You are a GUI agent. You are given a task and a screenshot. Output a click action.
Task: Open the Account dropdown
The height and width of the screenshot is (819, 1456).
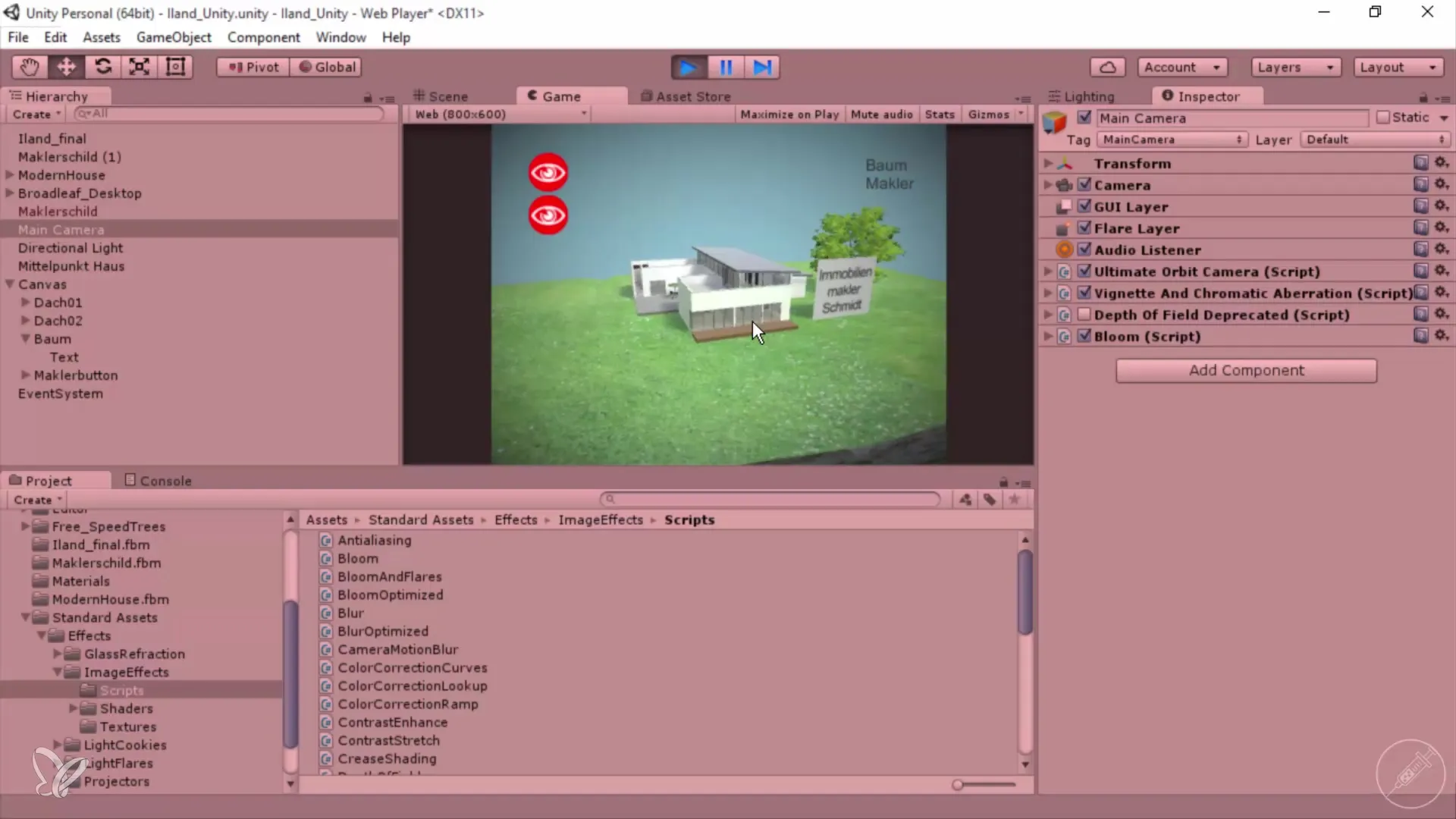[1182, 67]
